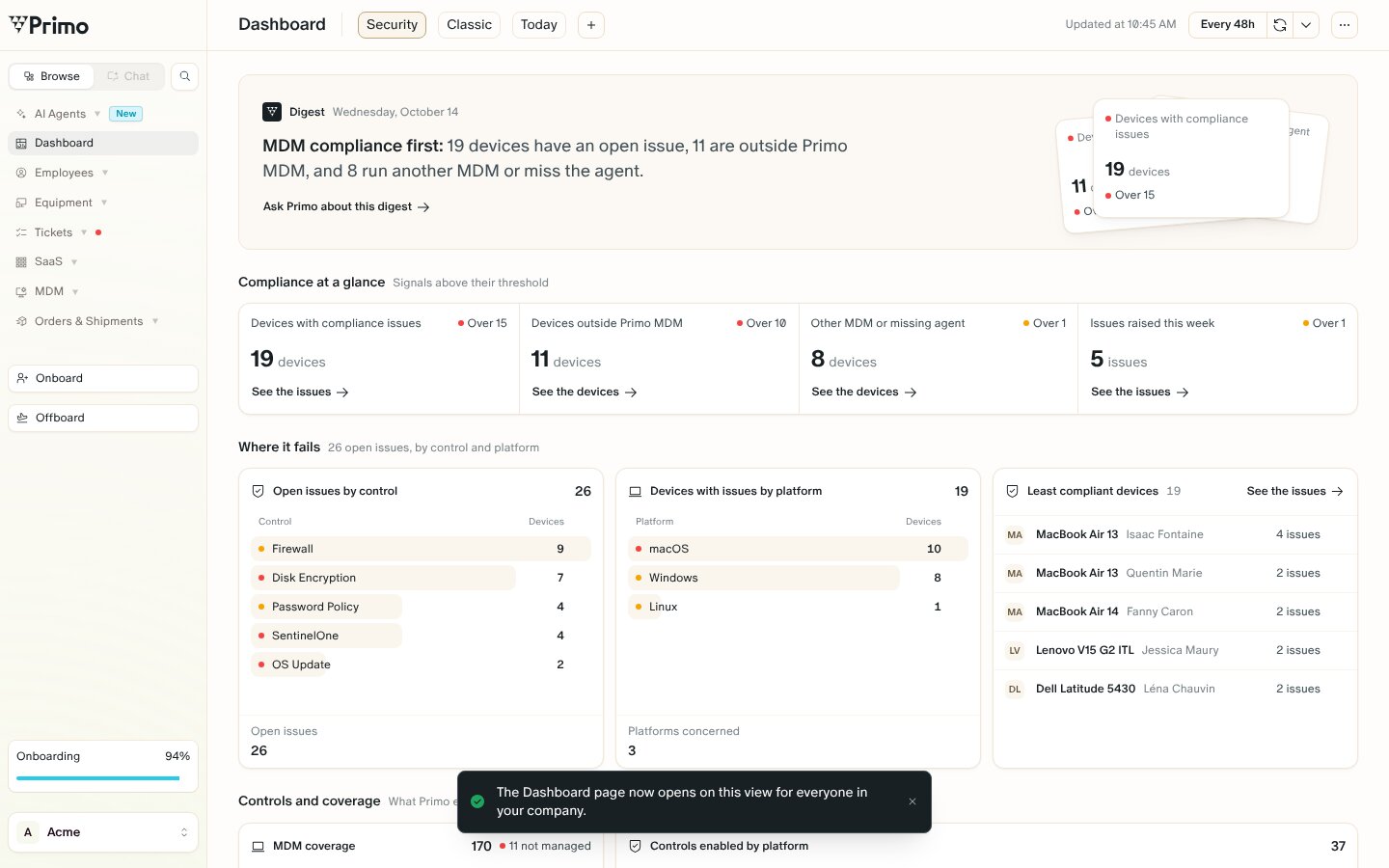Click the green success checkmark icon
The image size is (1389, 868).
[x=477, y=801]
